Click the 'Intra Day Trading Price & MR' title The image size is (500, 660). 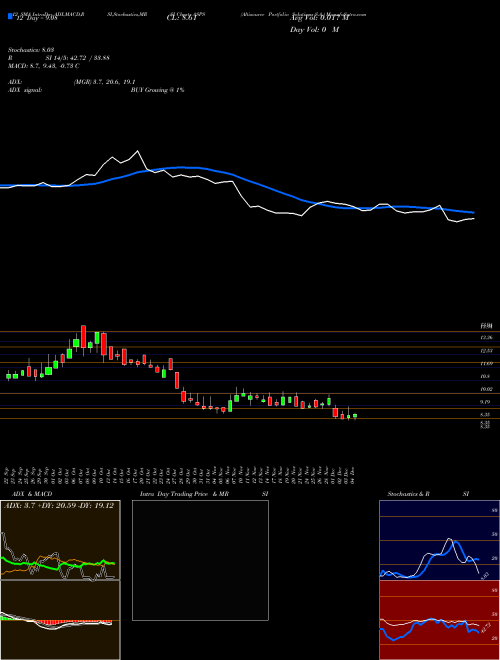[185, 494]
